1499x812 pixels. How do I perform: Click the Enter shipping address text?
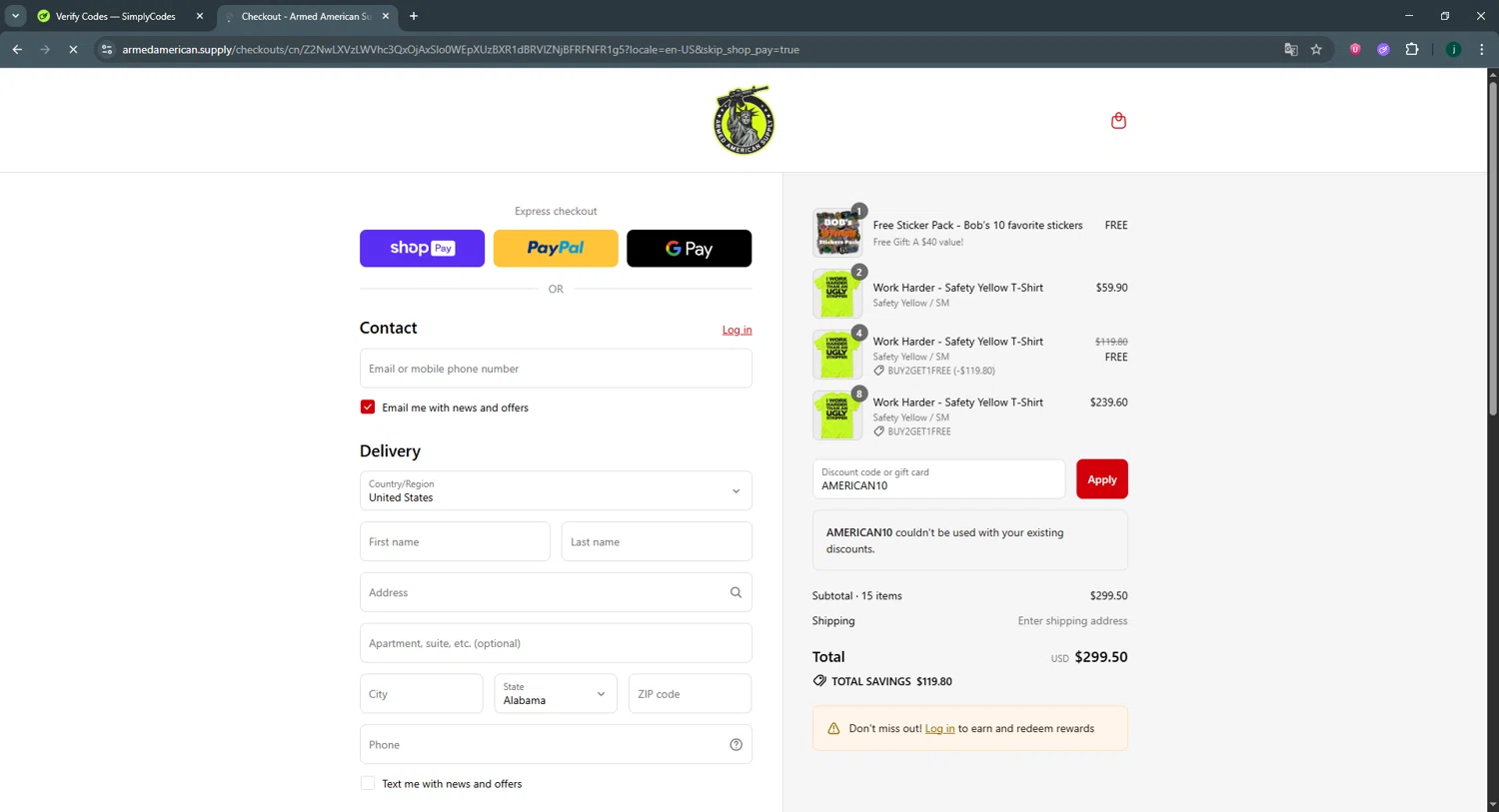(1072, 621)
